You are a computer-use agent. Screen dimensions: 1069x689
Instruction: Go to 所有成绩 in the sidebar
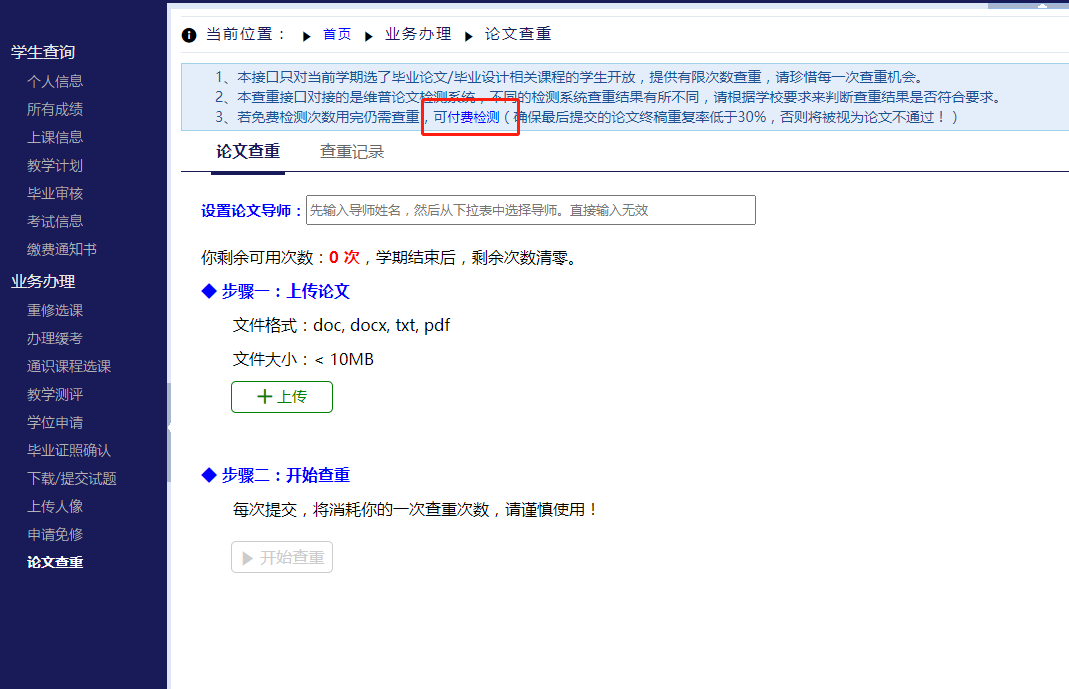click(x=55, y=109)
